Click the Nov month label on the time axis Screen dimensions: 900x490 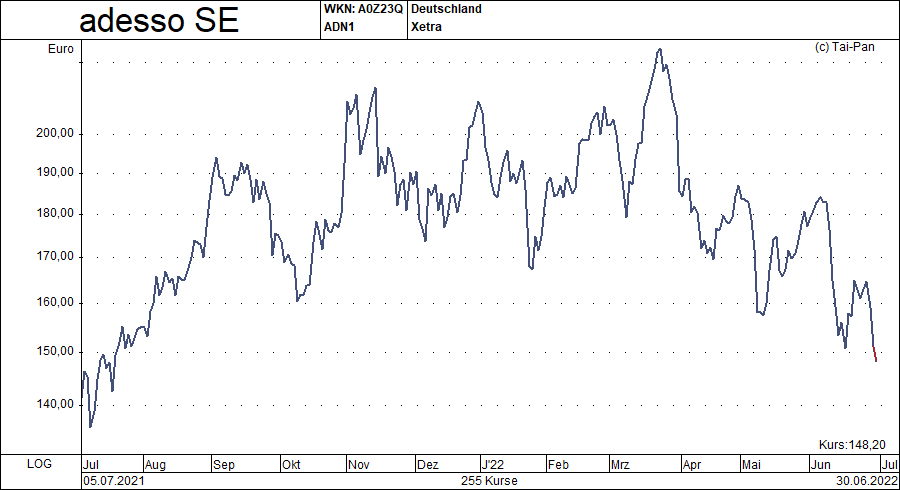[x=359, y=465]
